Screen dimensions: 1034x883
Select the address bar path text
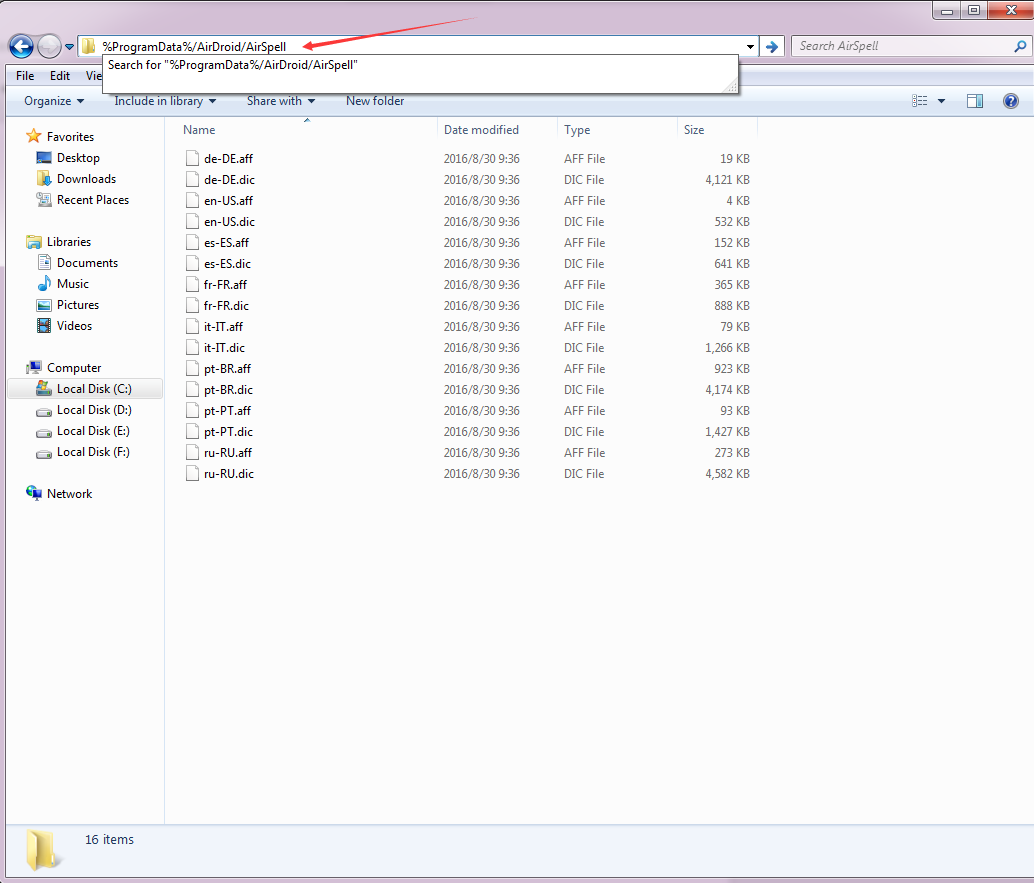point(194,47)
